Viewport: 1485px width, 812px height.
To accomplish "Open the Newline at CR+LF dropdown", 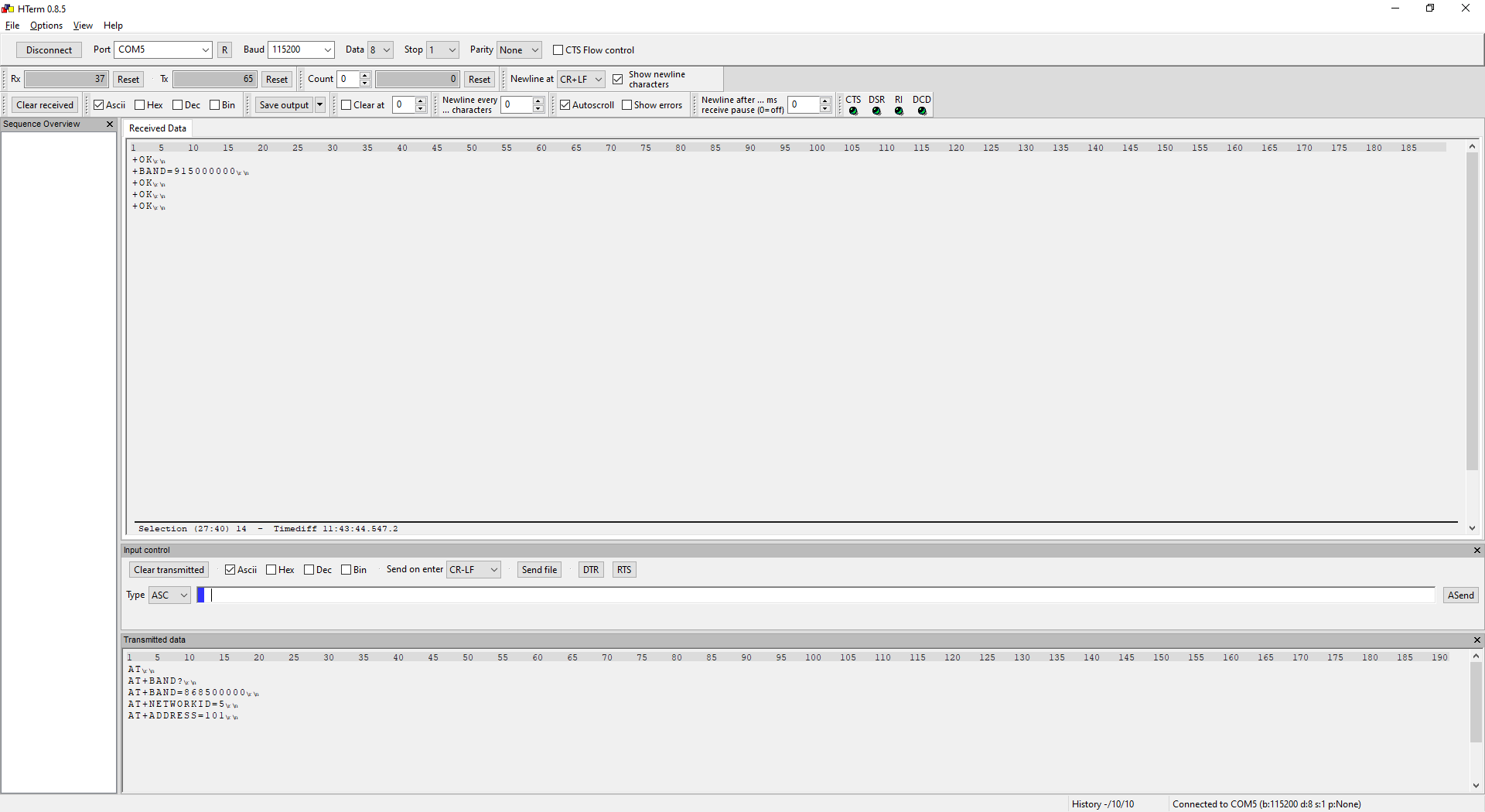I will click(597, 79).
